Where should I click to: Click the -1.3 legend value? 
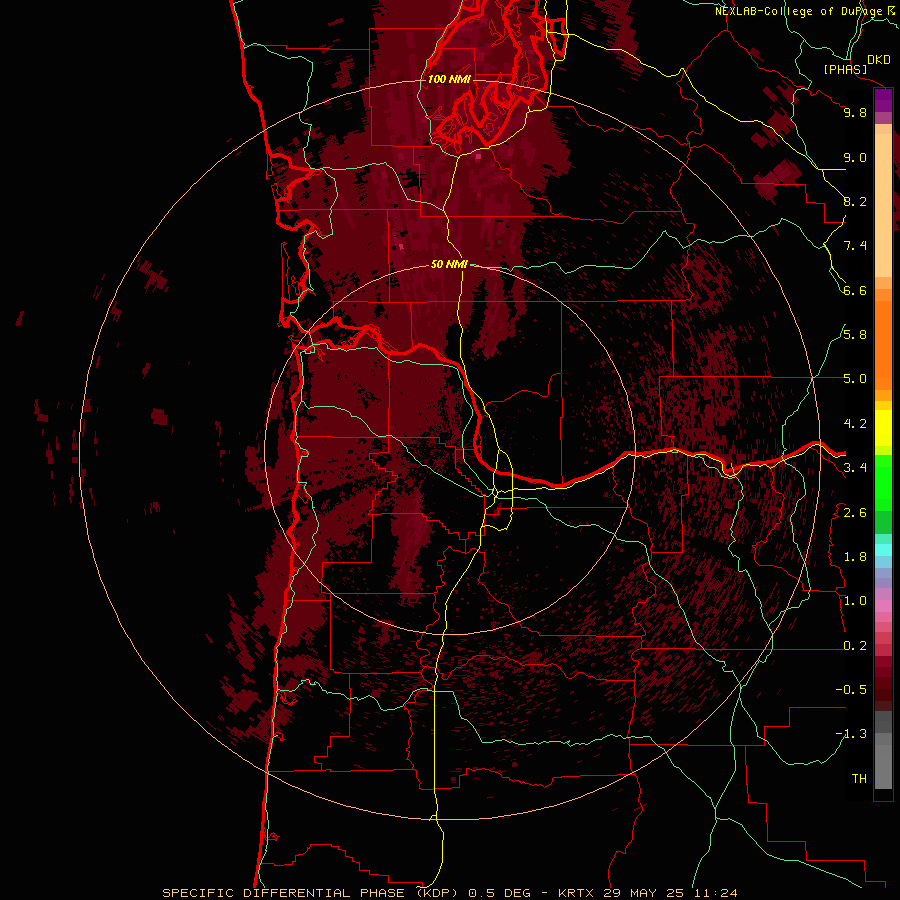(x=851, y=734)
